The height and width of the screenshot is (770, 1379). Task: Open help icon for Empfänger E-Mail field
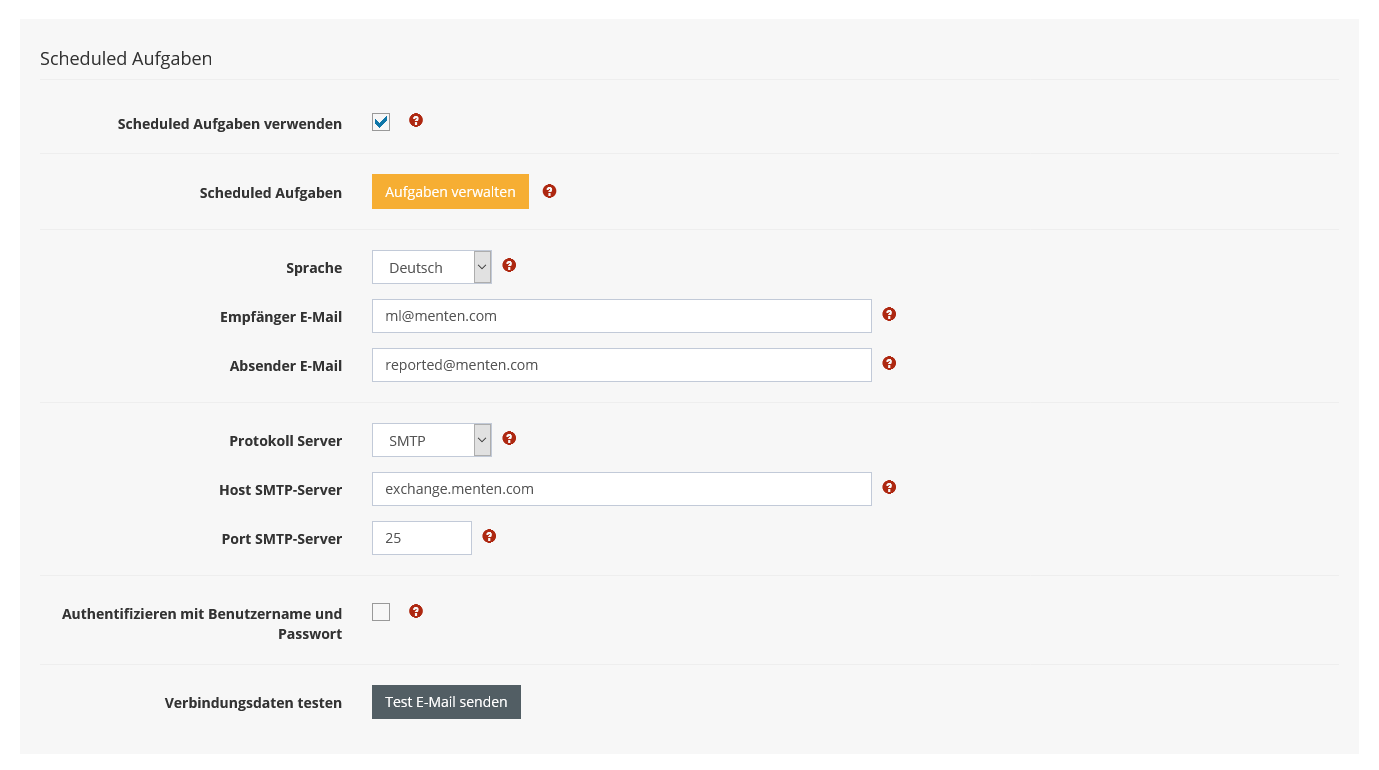[889, 314]
